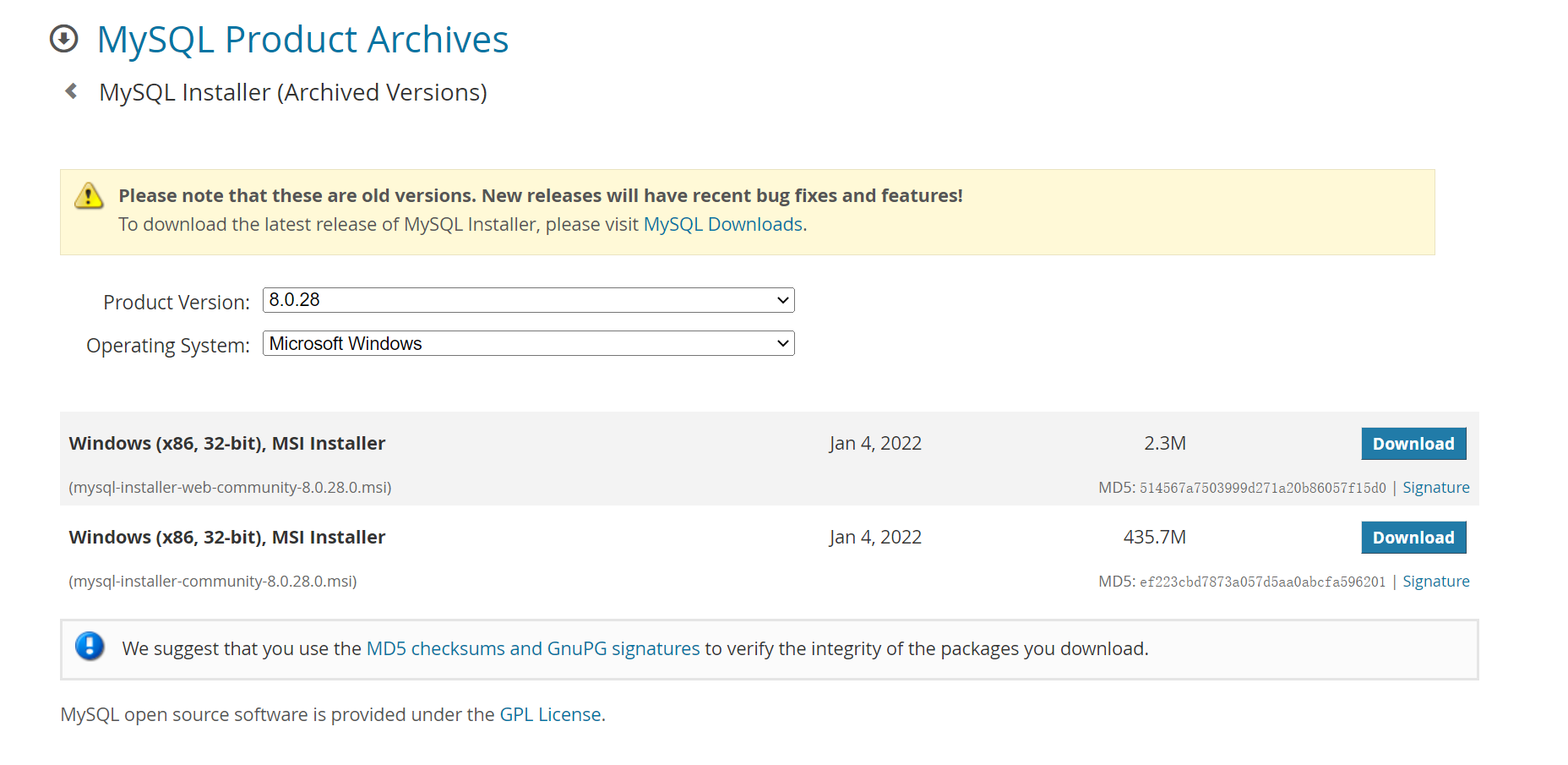Click the MSI Installer title above mysql-installer-community filename
This screenshot has width=1568, height=765.
coord(227,537)
